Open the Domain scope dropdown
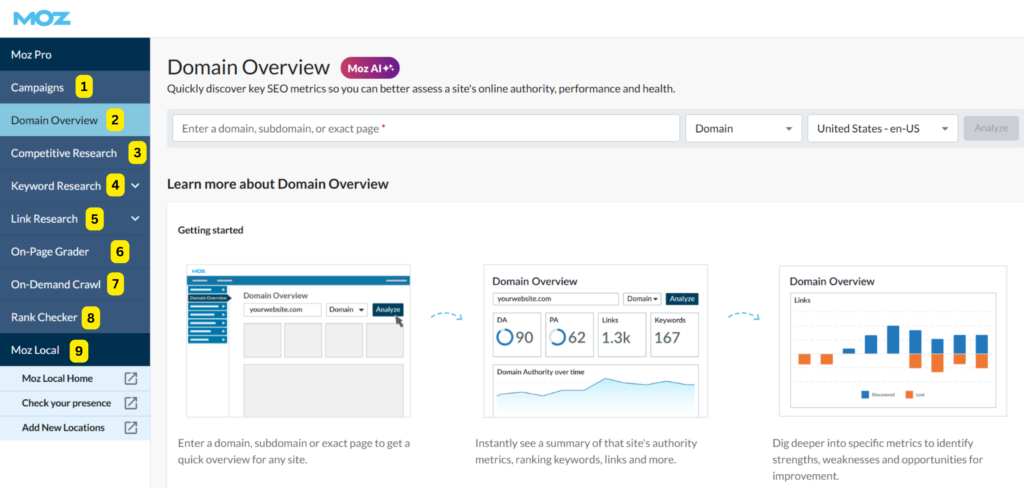The width and height of the screenshot is (1024, 488). coord(743,129)
